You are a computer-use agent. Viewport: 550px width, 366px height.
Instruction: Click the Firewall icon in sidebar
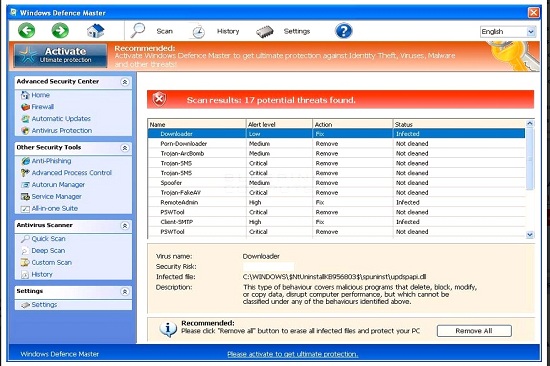click(25, 107)
